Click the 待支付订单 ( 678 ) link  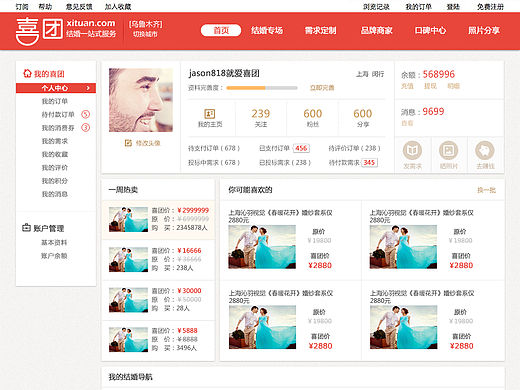pos(214,148)
